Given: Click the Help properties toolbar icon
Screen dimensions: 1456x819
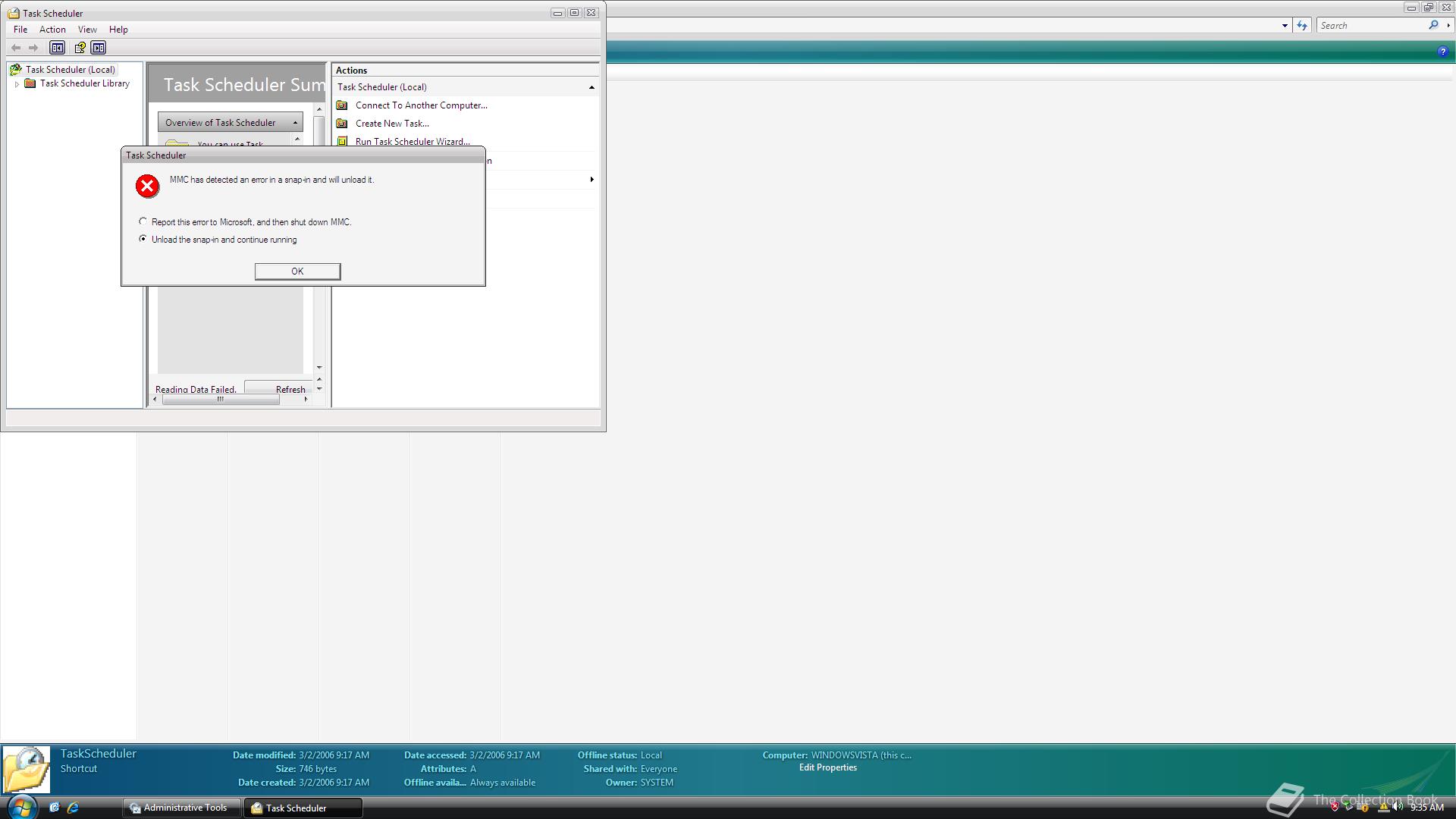Looking at the screenshot, I should pos(80,48).
